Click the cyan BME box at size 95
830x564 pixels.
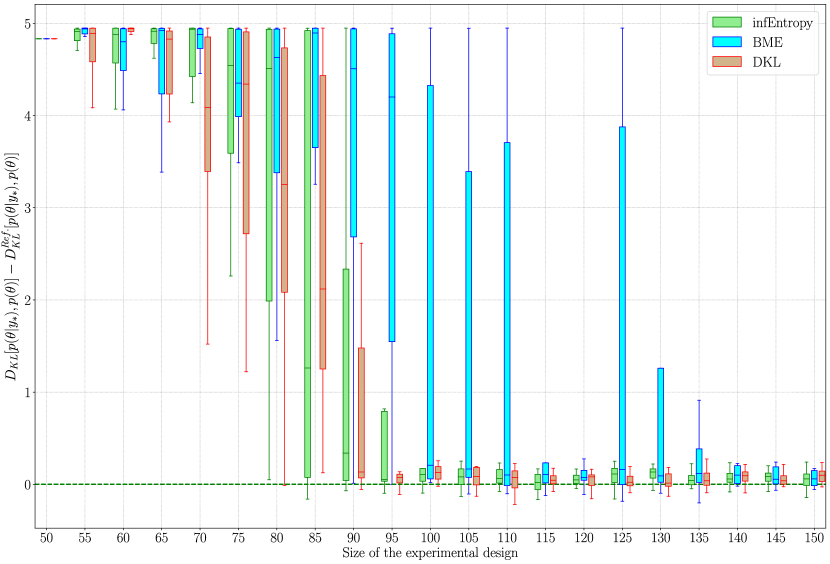(392, 187)
